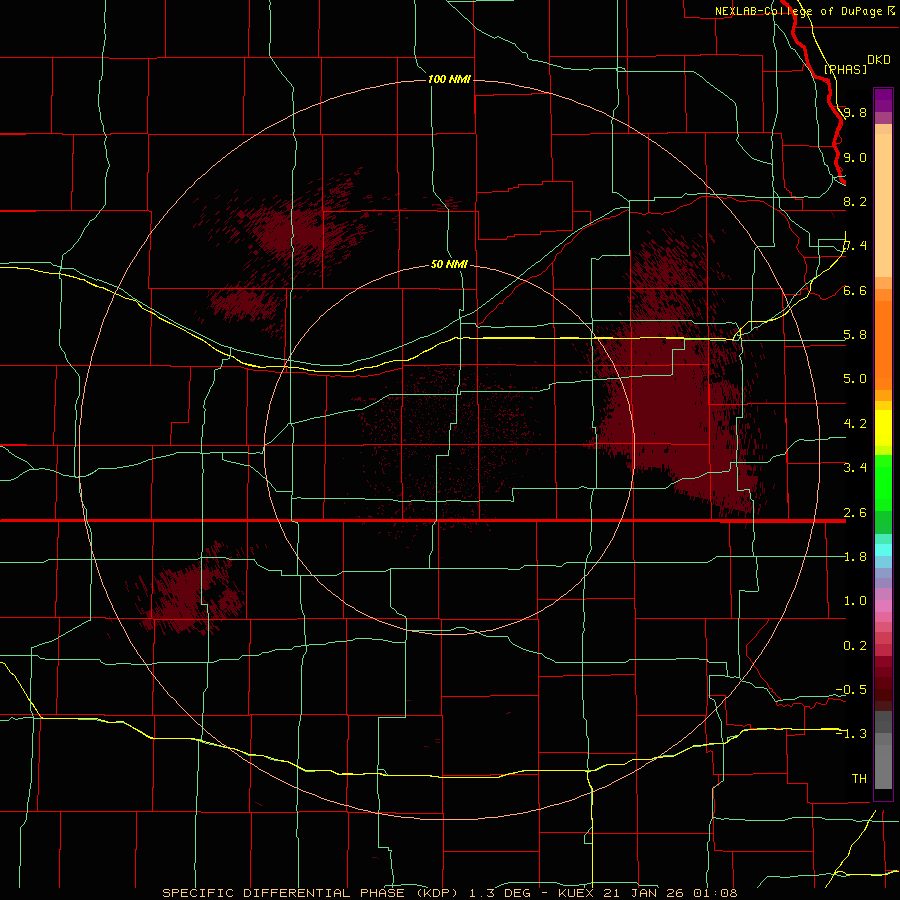Click the scale value -1.3
Screen dimensions: 900x900
851,734
